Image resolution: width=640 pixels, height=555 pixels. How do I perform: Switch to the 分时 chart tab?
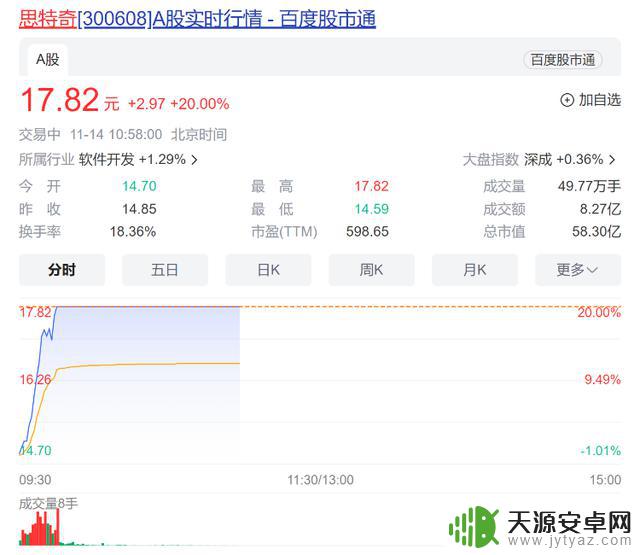tap(62, 270)
